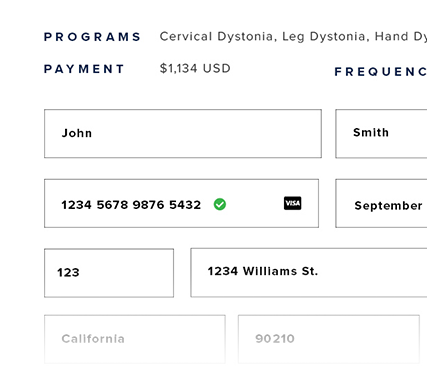Image resolution: width=427 pixels, height=375 pixels.
Task: Click the PAYMENT label heading
Action: tap(84, 69)
